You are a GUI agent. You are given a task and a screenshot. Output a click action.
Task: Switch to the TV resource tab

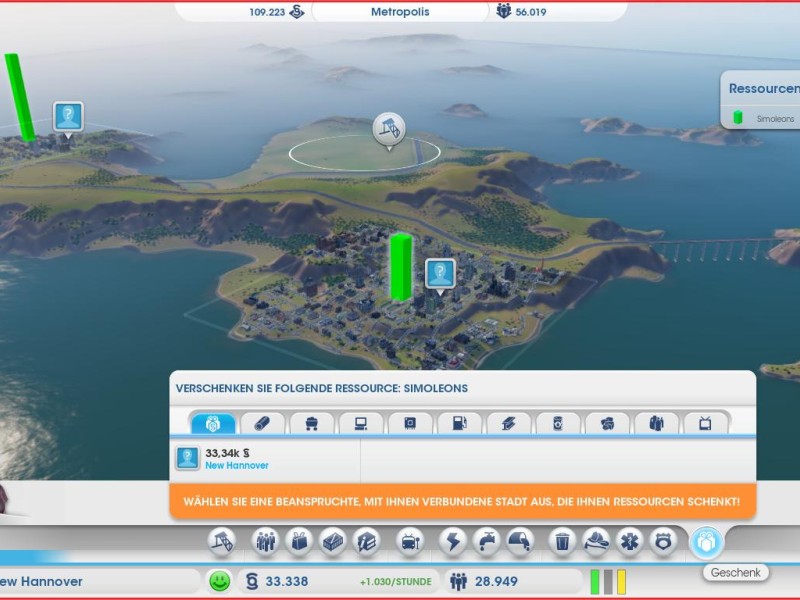coord(703,422)
